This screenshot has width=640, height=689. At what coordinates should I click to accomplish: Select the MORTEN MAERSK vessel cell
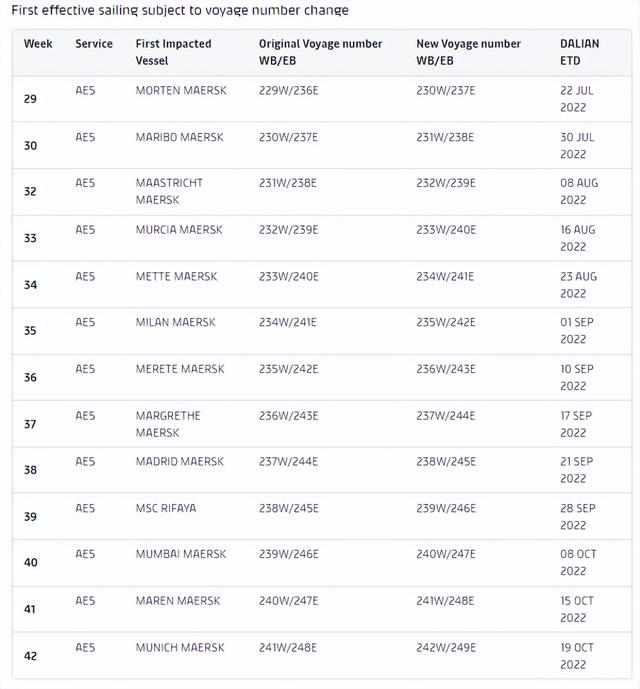click(x=181, y=91)
